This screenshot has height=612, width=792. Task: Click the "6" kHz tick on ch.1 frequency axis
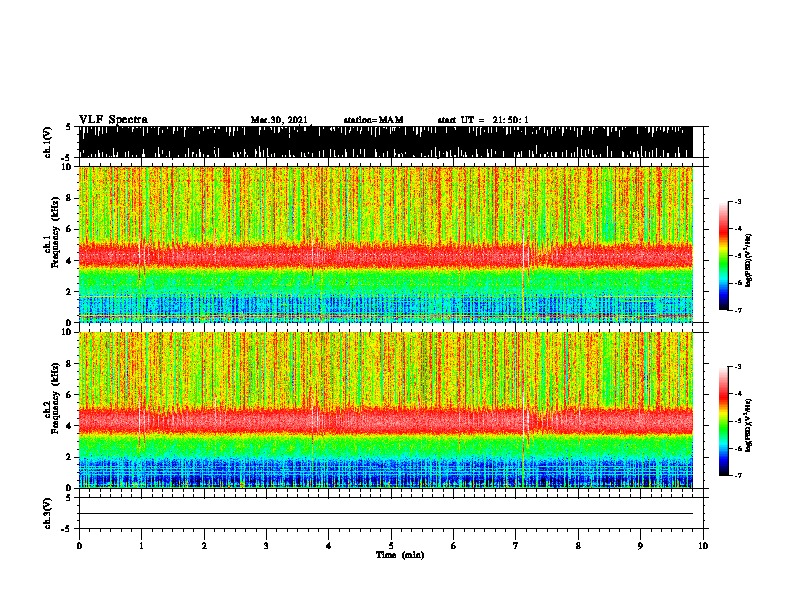(x=70, y=230)
